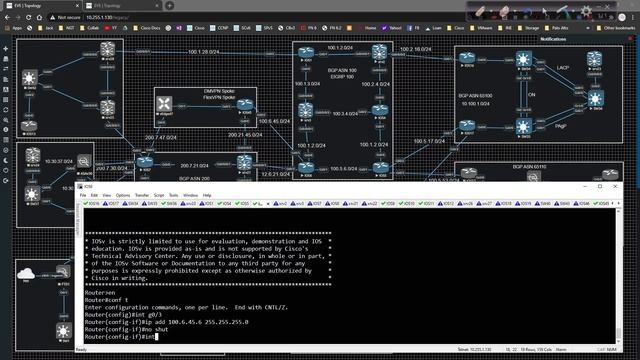Open a new browser tab with plus button

(169, 6)
